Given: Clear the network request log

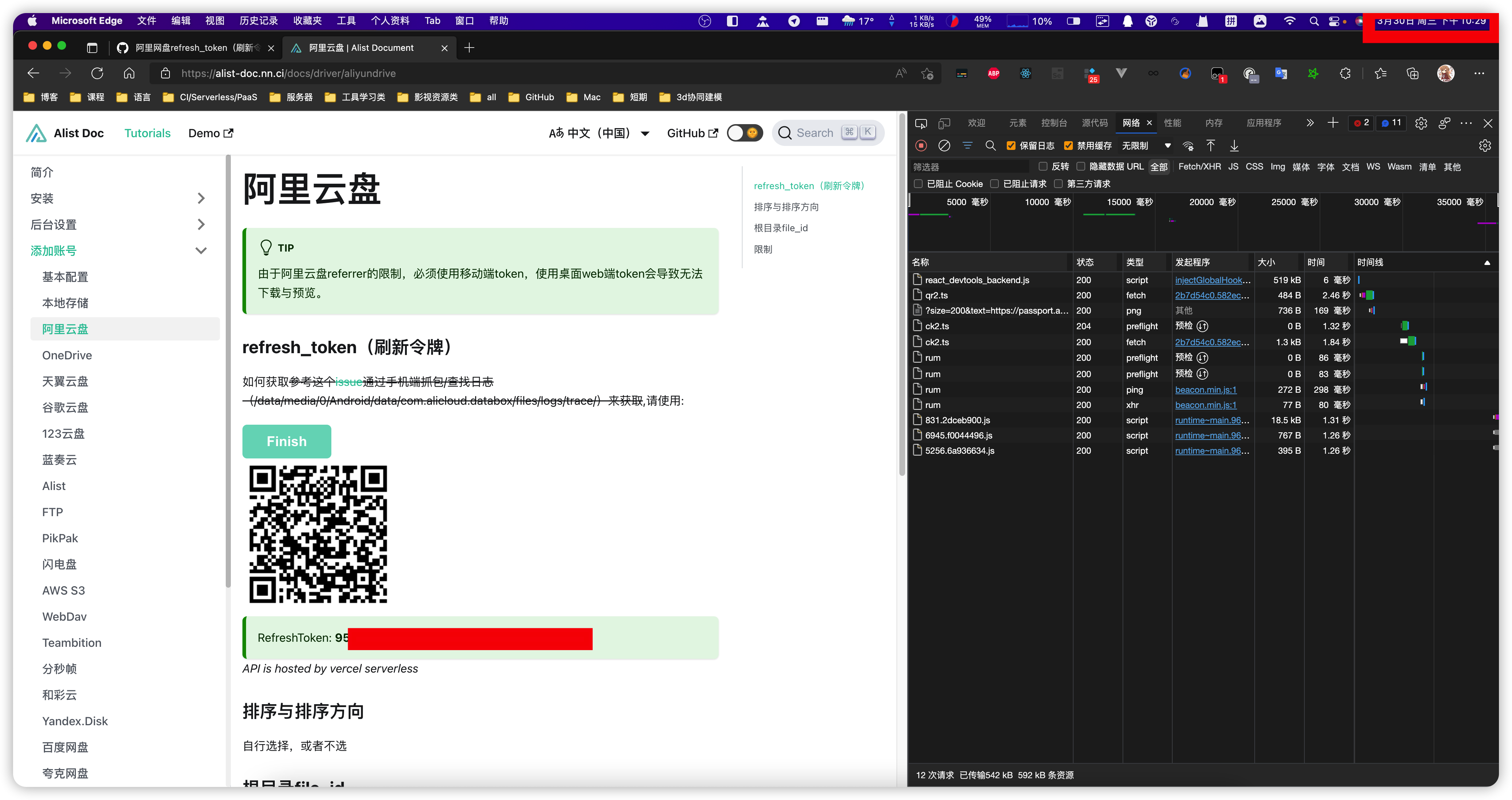Looking at the screenshot, I should point(944,146).
